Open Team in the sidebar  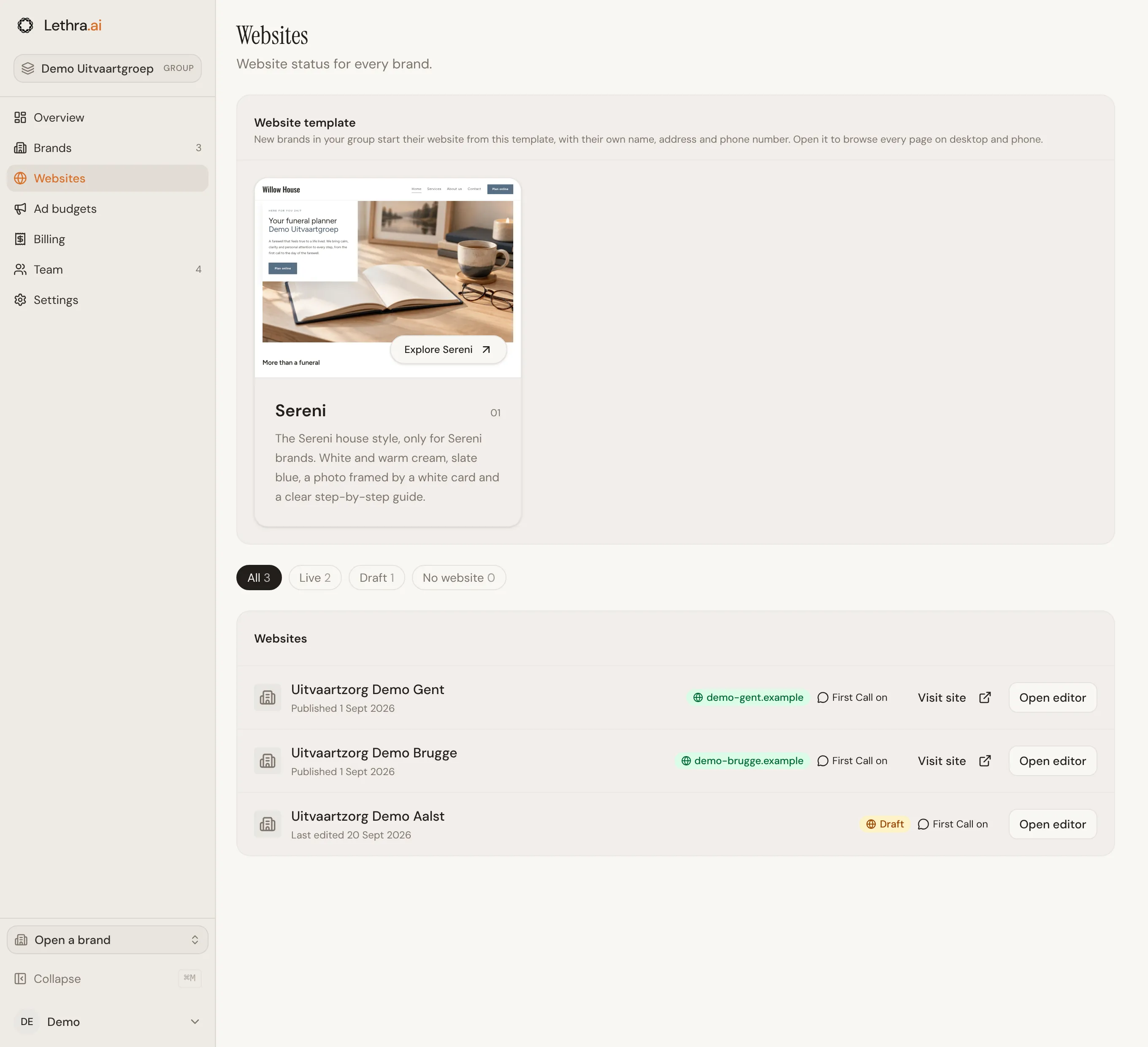(108, 269)
